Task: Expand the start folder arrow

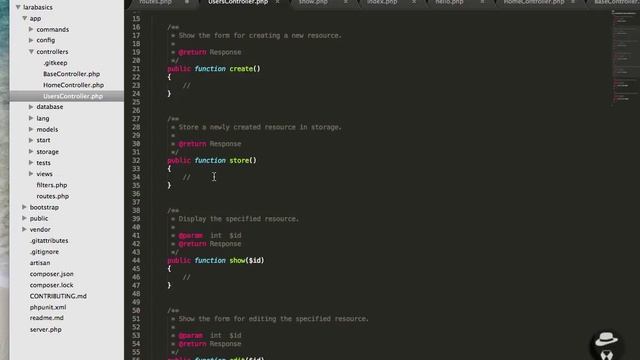Action: coord(31,140)
